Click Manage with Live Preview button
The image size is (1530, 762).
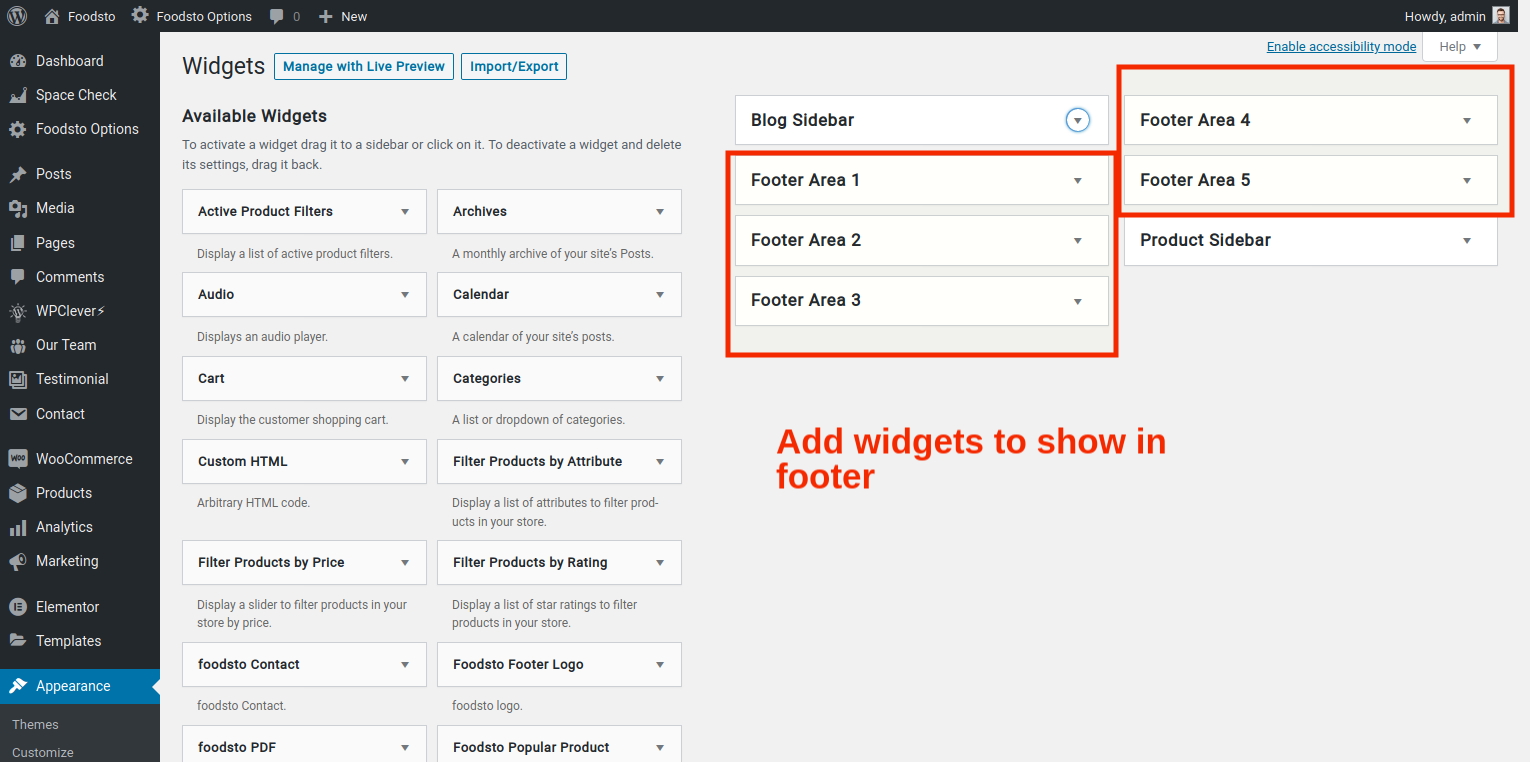(364, 67)
